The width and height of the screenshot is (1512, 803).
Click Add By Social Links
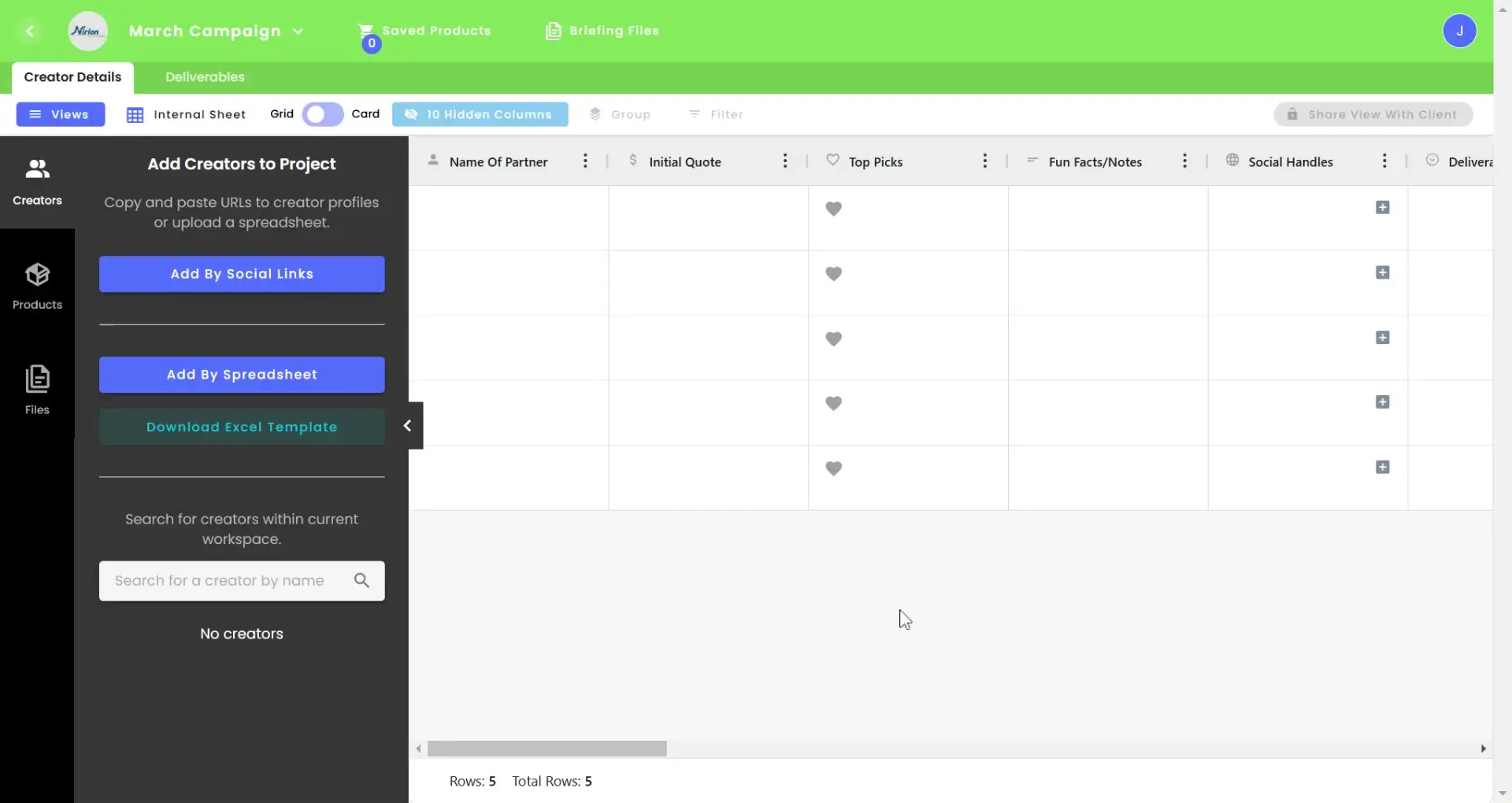click(242, 273)
